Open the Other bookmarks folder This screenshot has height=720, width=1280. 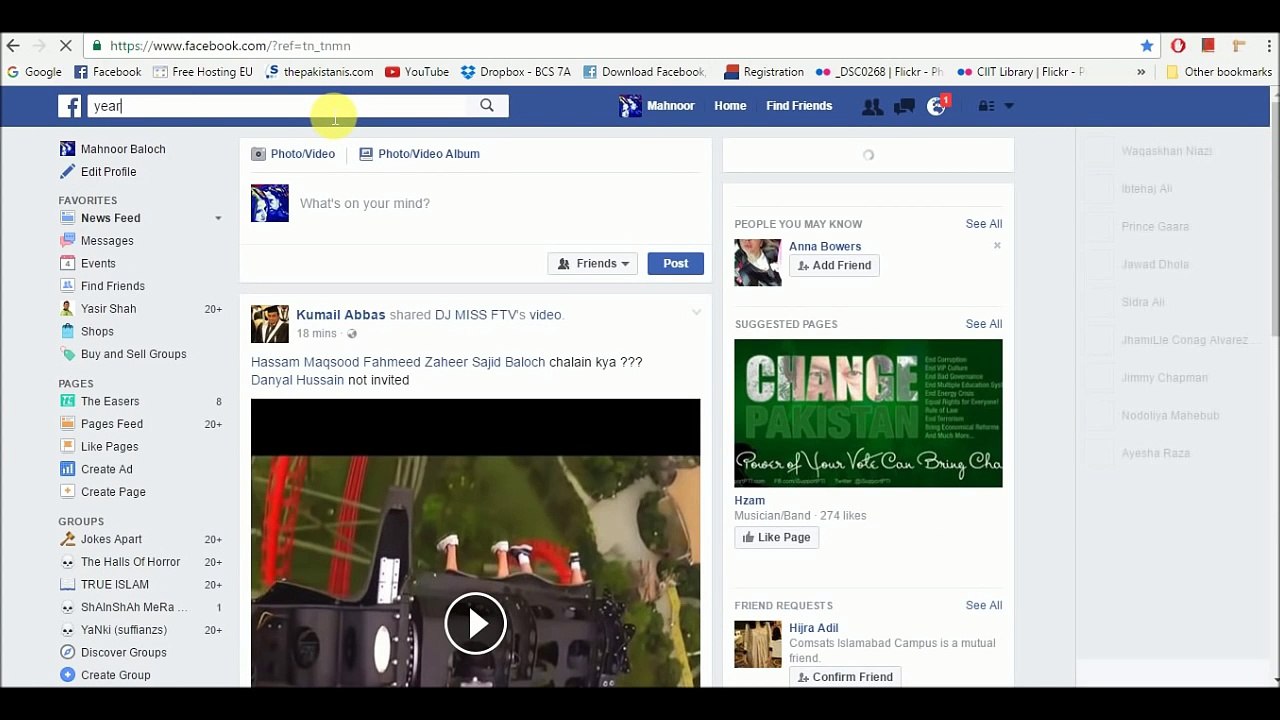1219,72
